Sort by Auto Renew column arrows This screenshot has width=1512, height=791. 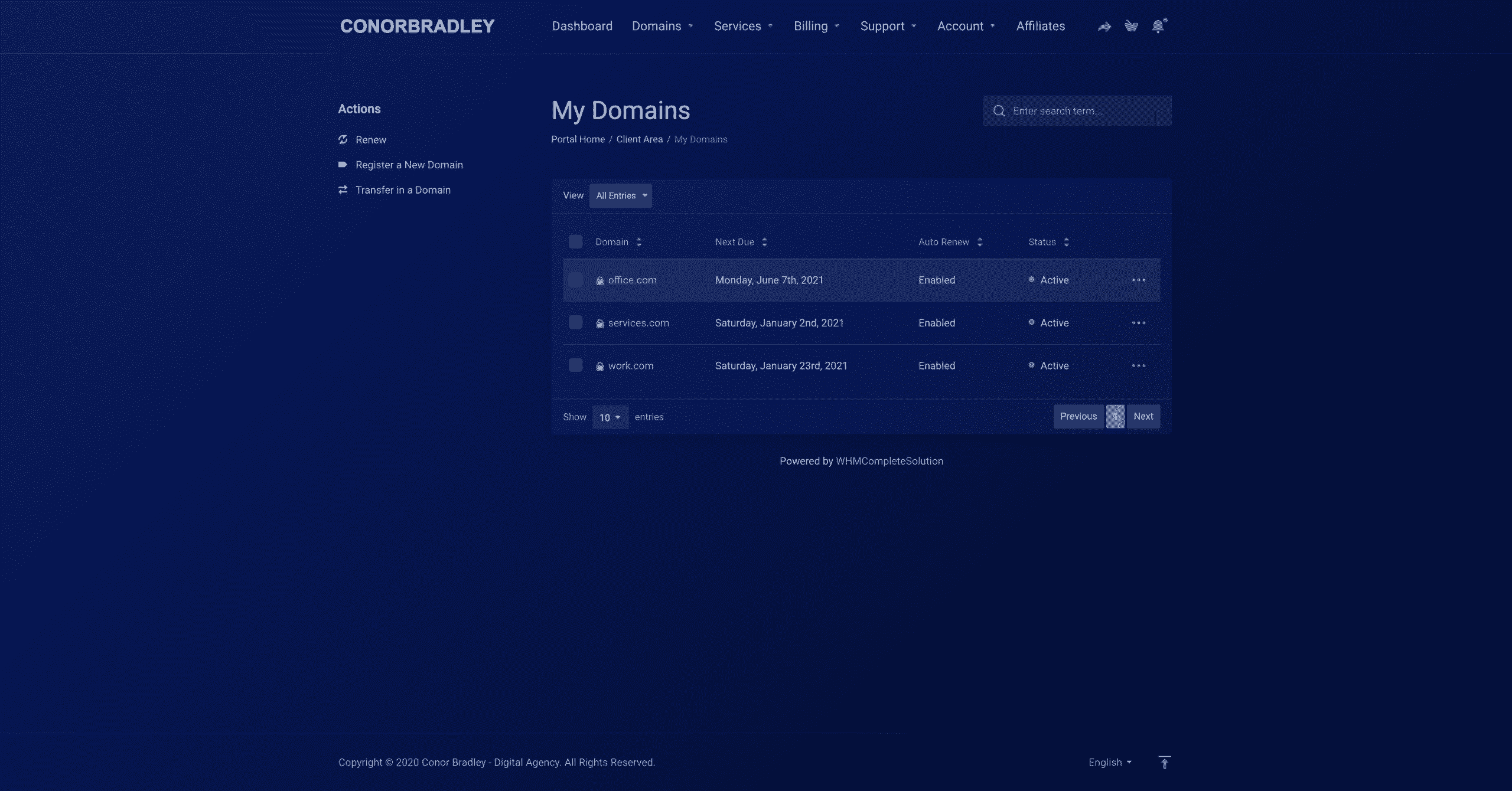point(980,242)
